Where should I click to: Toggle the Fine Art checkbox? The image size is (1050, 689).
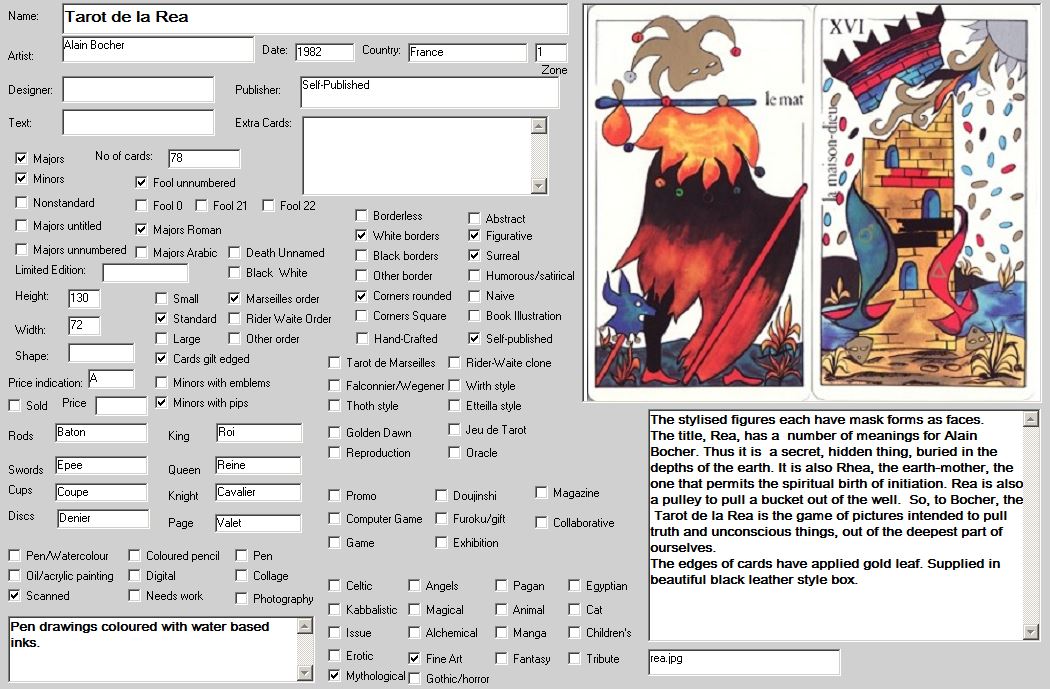tap(415, 659)
